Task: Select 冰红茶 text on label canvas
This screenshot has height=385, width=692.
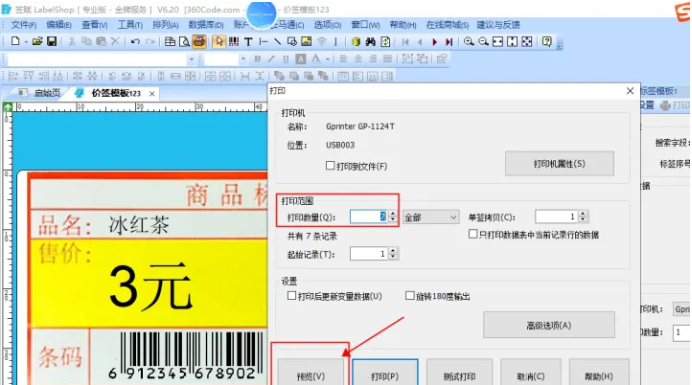Action: pyautogui.click(x=139, y=225)
